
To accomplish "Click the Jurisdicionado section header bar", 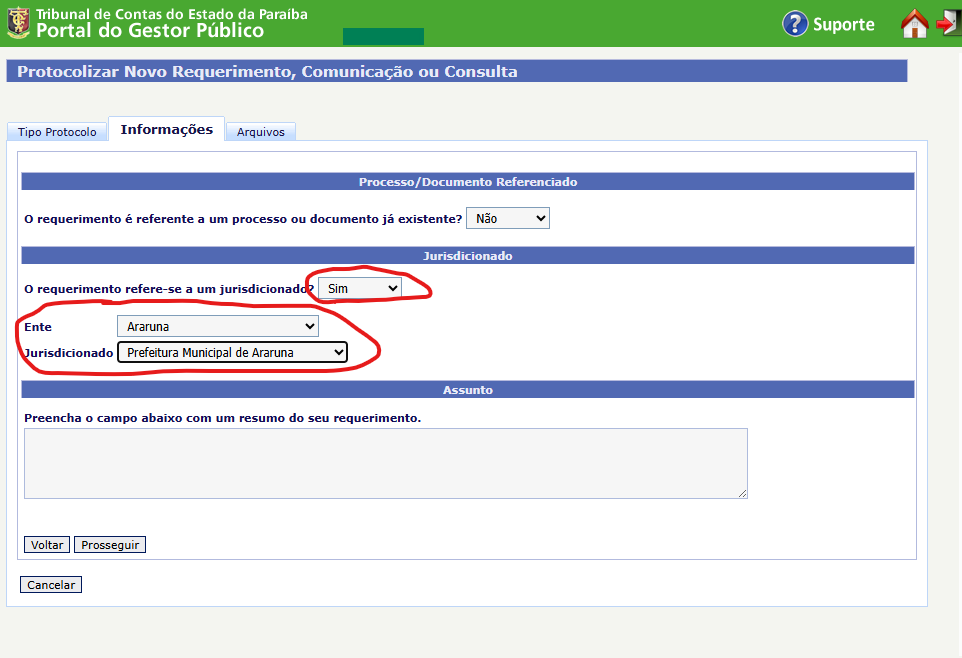I will [x=468, y=256].
